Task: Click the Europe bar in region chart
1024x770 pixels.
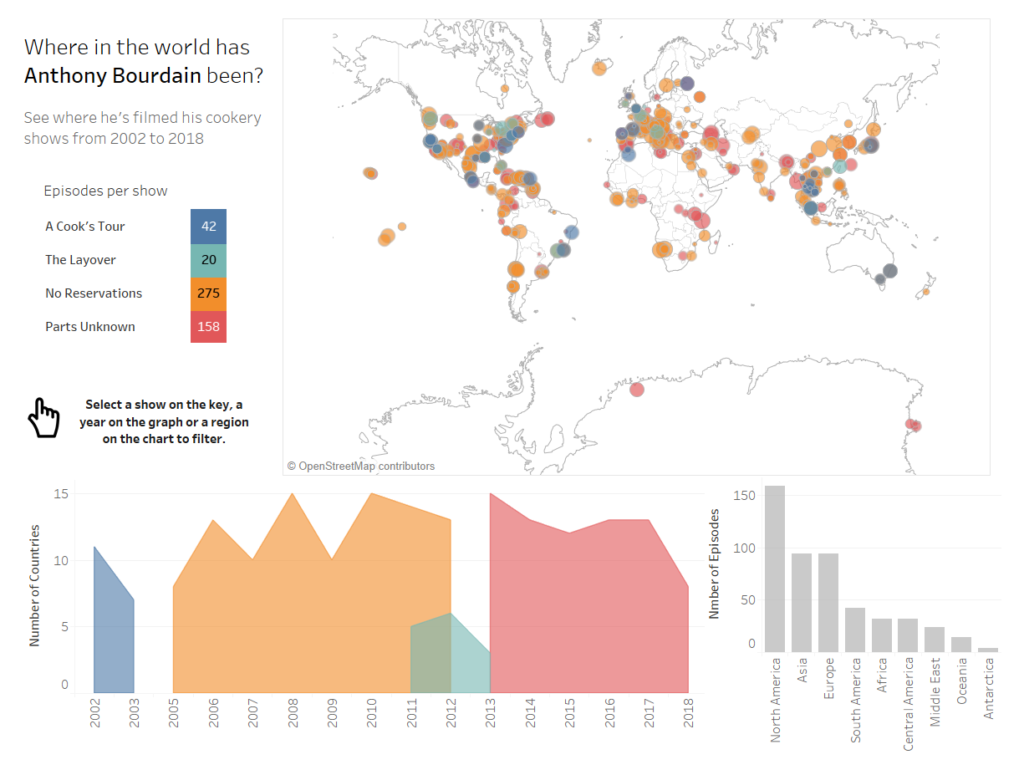Action: (x=828, y=602)
